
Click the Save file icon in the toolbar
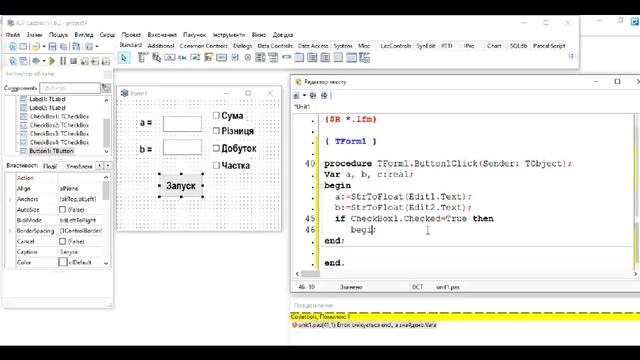point(52,47)
